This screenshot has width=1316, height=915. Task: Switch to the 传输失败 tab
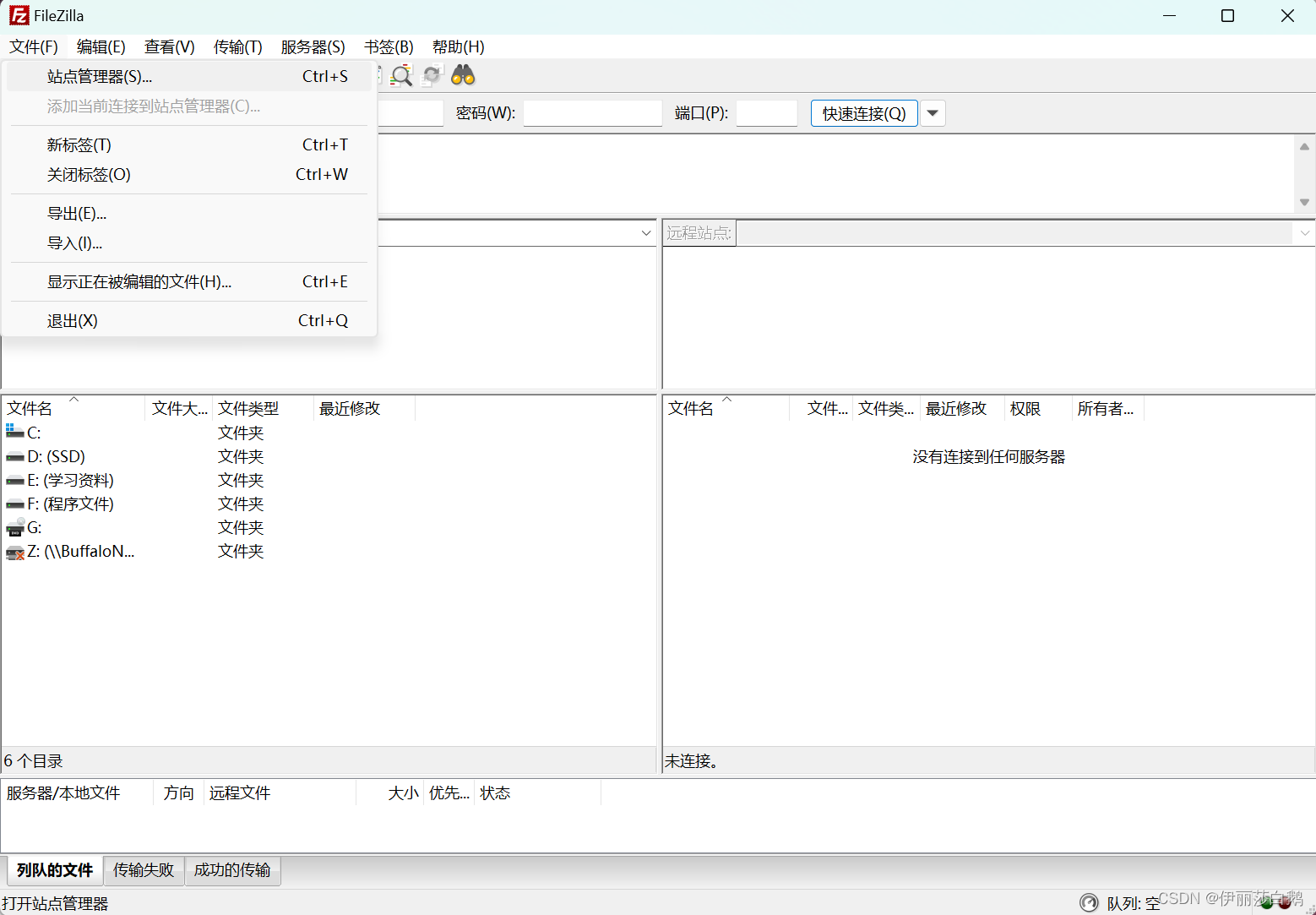(144, 869)
